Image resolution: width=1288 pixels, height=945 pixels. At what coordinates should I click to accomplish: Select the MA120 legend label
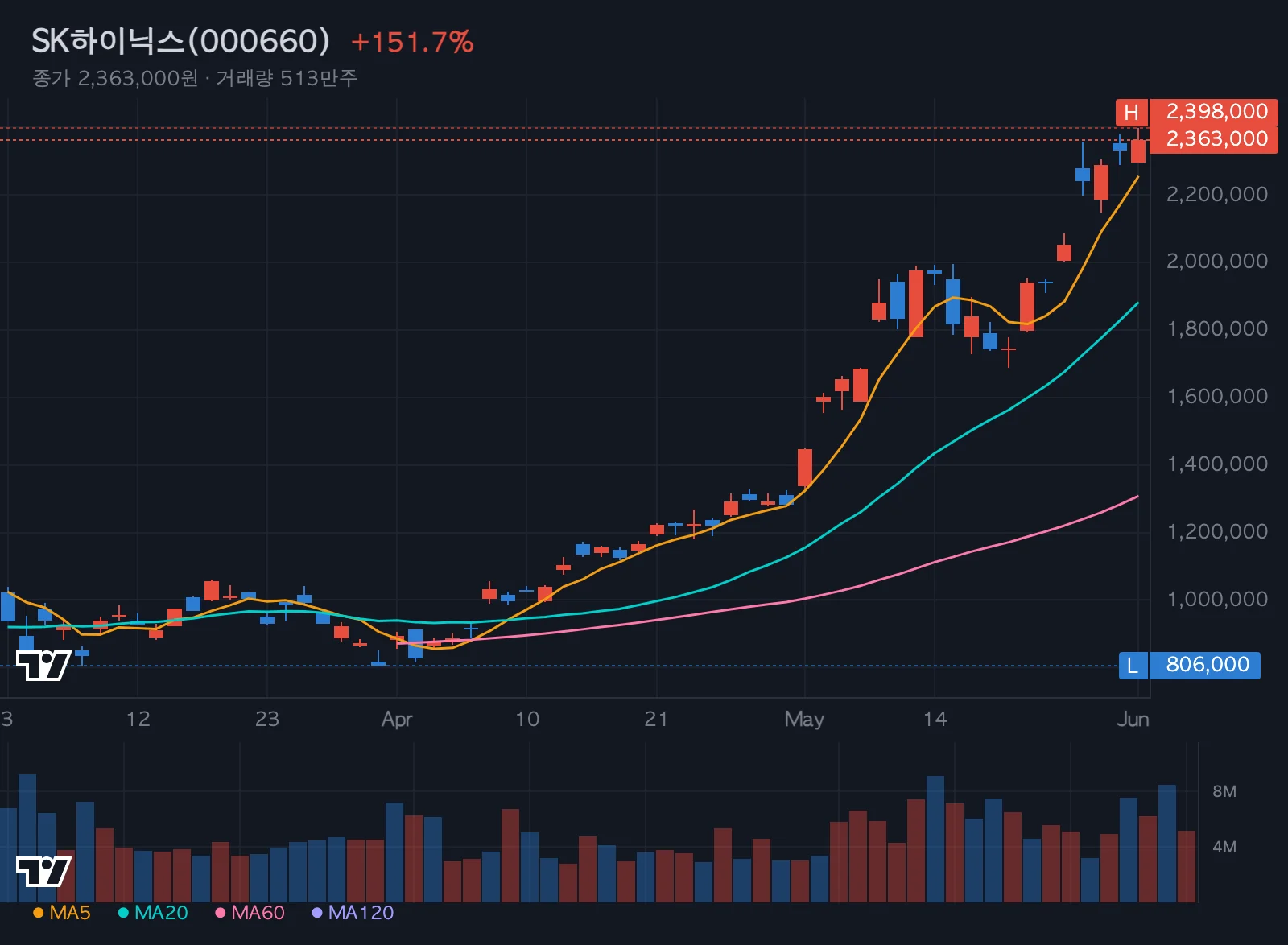(361, 913)
